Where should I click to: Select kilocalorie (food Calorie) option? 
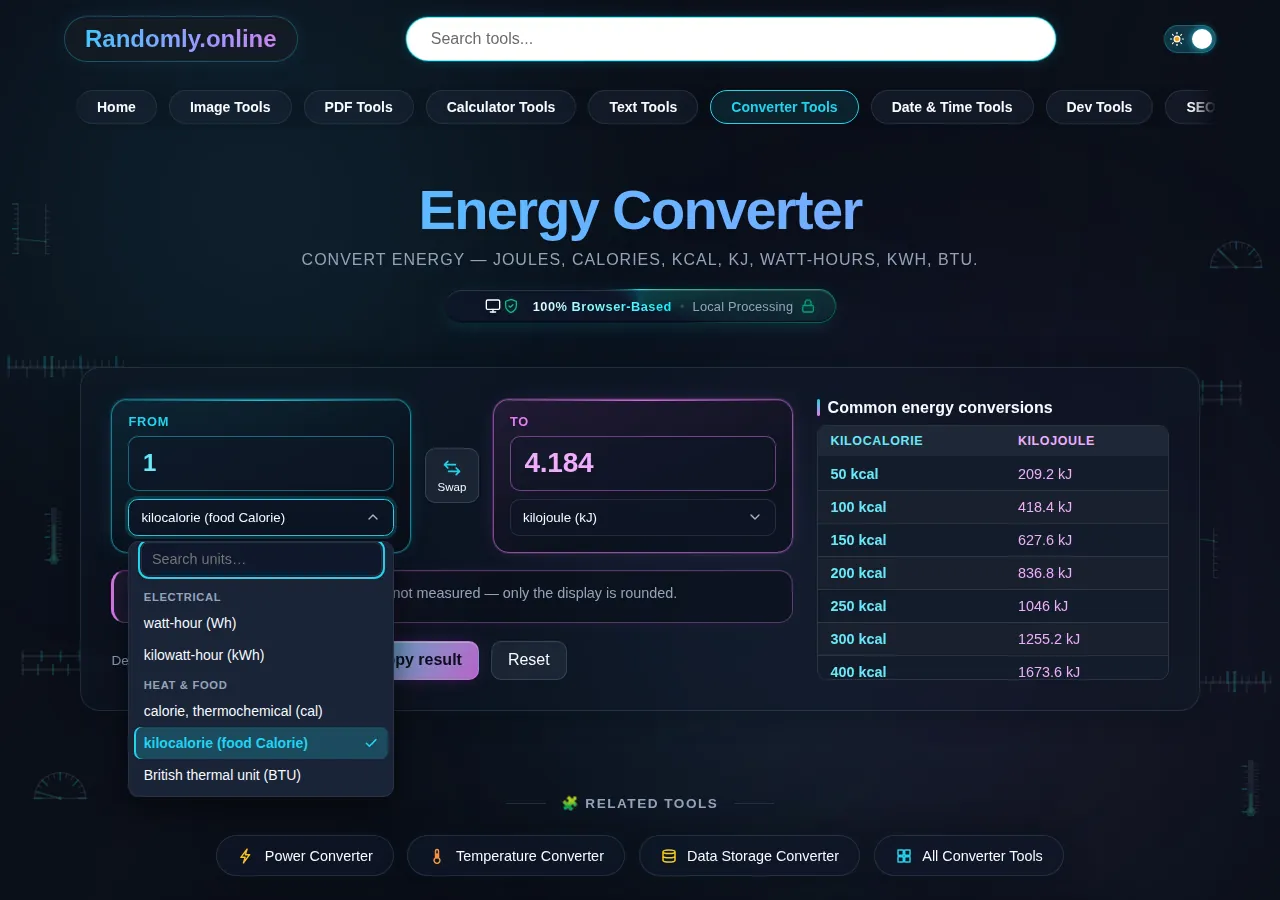pos(261,743)
